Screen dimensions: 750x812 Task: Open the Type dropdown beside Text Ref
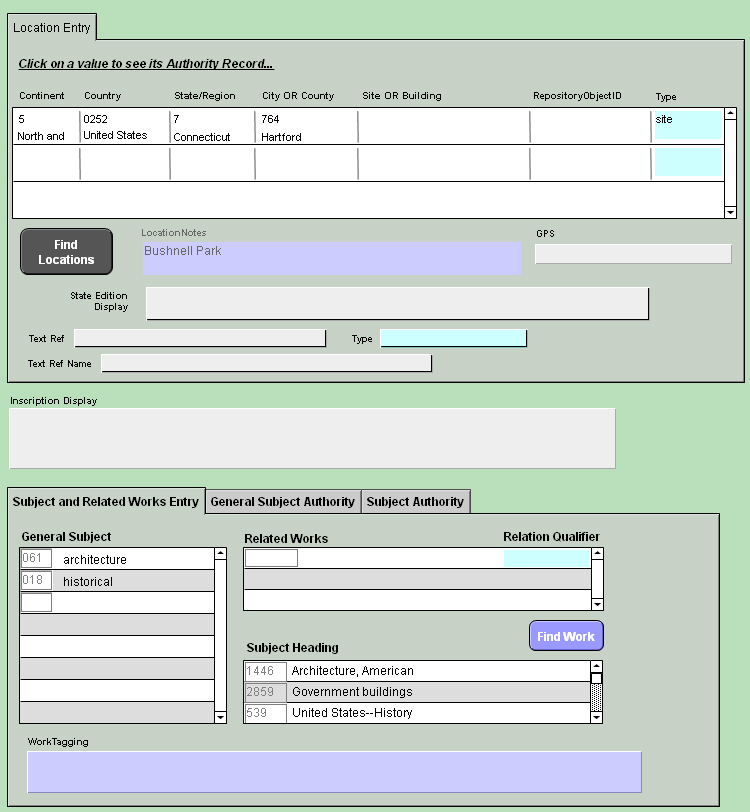[x=453, y=339]
